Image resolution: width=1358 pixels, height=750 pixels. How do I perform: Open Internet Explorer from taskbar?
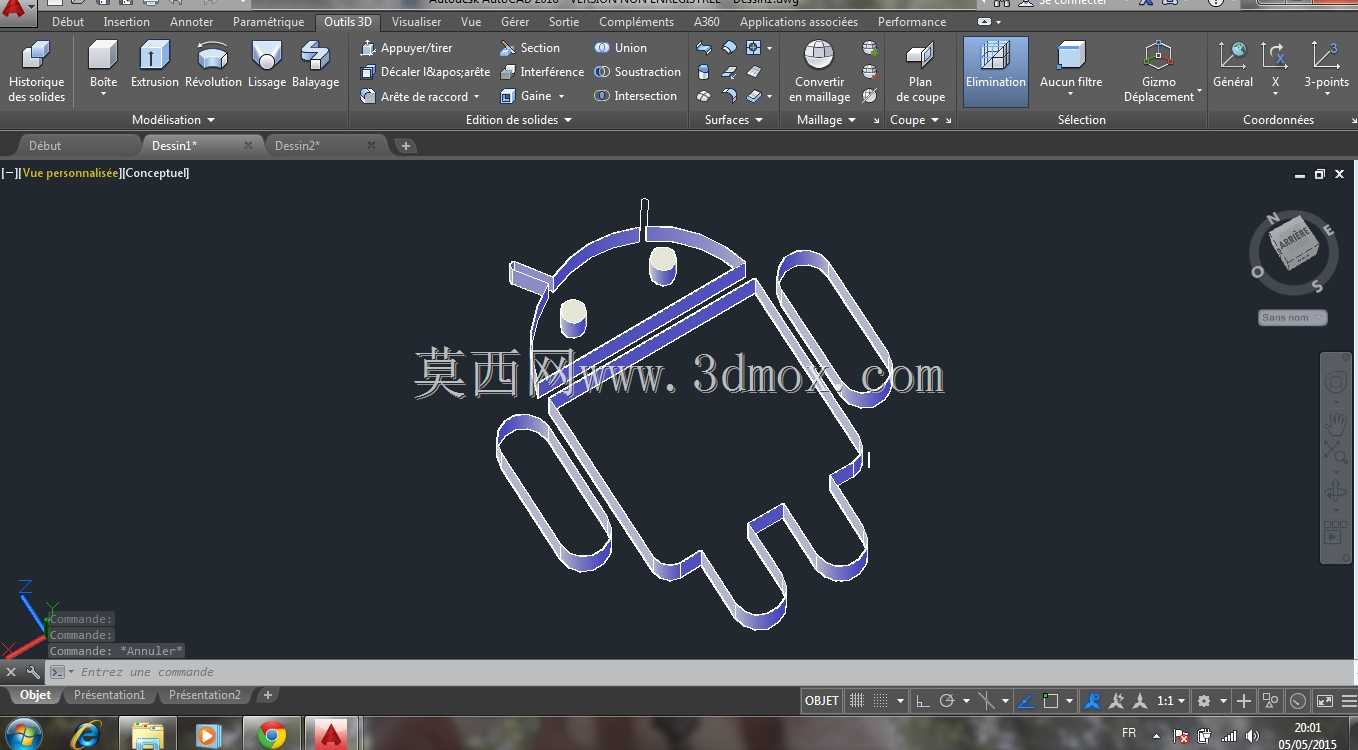coord(86,735)
